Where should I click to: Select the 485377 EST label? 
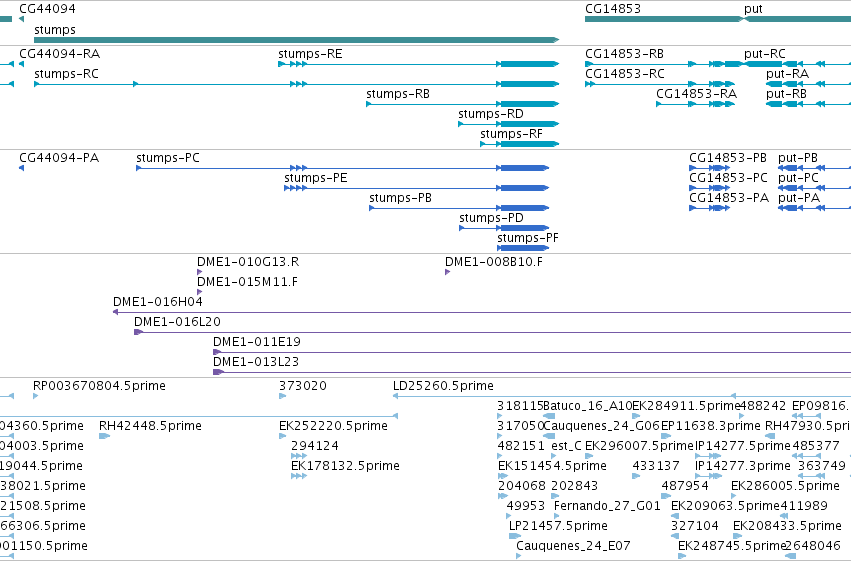[816, 446]
